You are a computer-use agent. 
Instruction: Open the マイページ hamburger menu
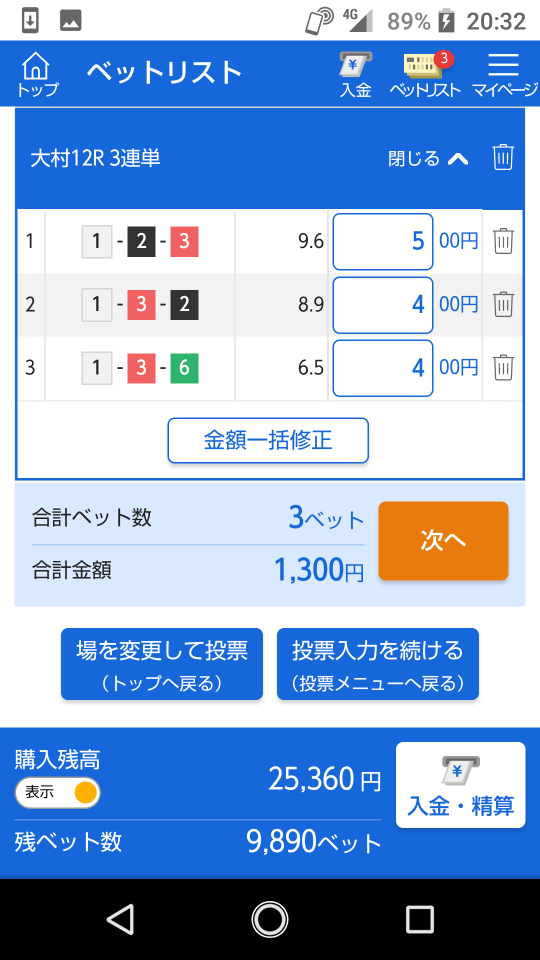click(x=504, y=75)
